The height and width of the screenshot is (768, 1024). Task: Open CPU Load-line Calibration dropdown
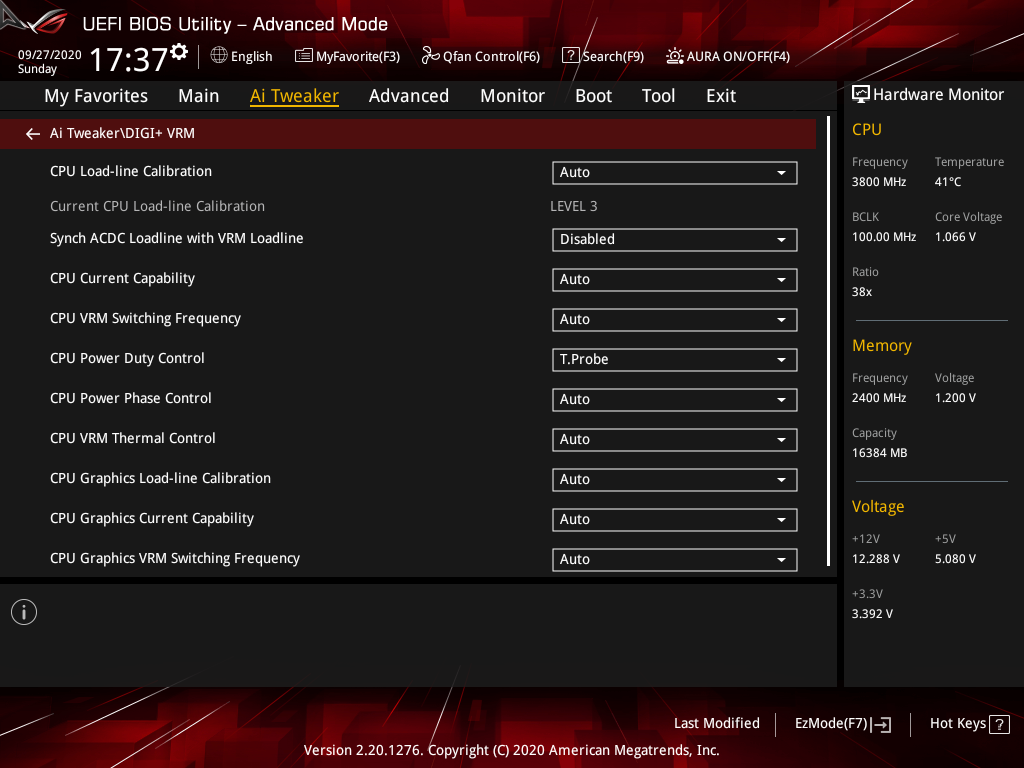[675, 172]
